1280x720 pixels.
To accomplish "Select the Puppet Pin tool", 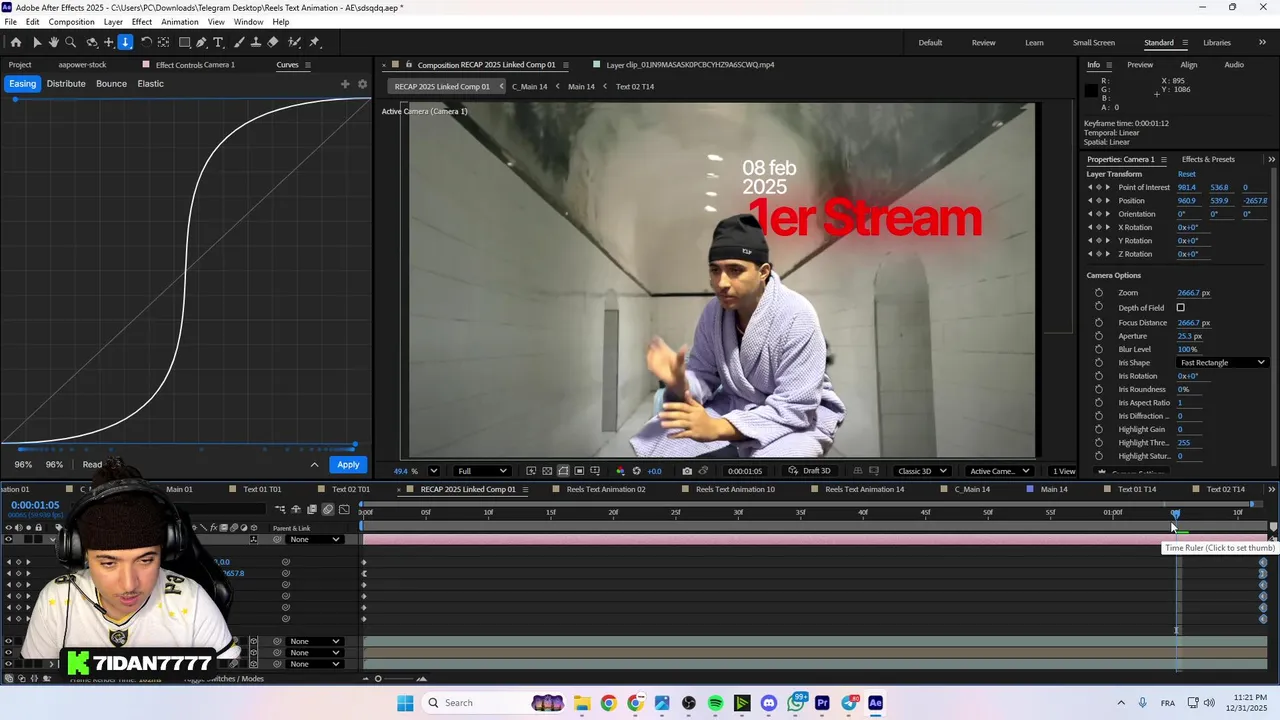I will pyautogui.click(x=314, y=42).
